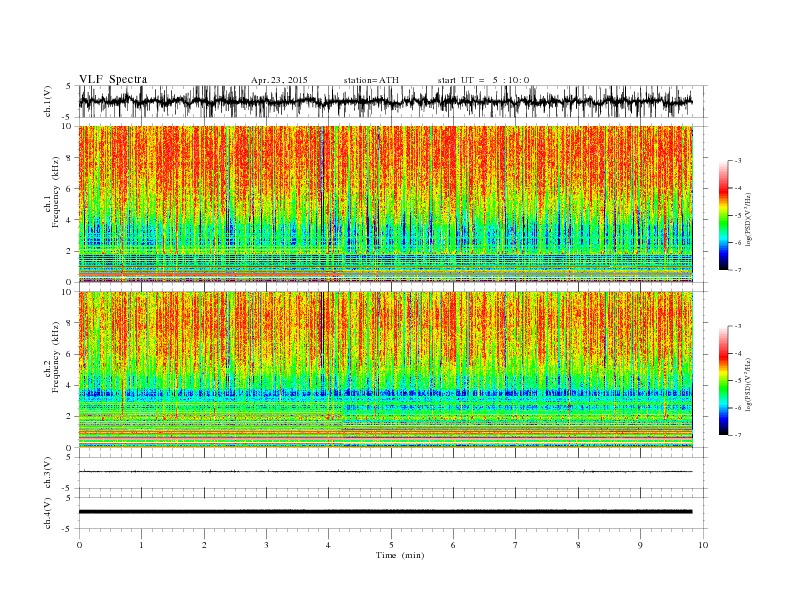The height and width of the screenshot is (612, 792).
Task: Click the 4 minute tick label on time axis
Action: (329, 545)
